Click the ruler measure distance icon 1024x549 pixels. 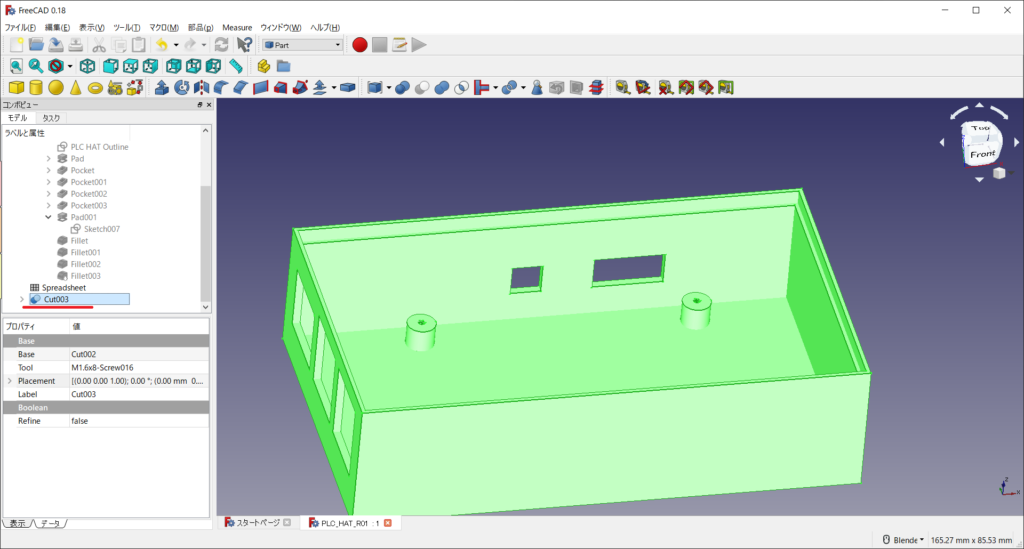236,66
